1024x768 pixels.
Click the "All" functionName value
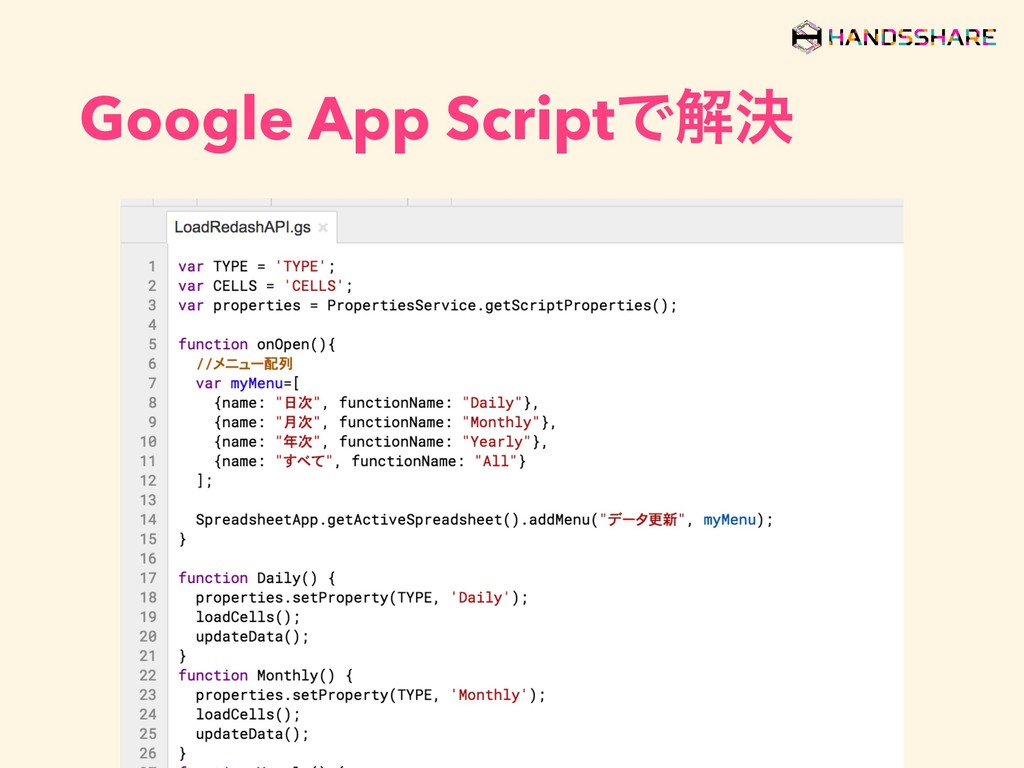(496, 461)
